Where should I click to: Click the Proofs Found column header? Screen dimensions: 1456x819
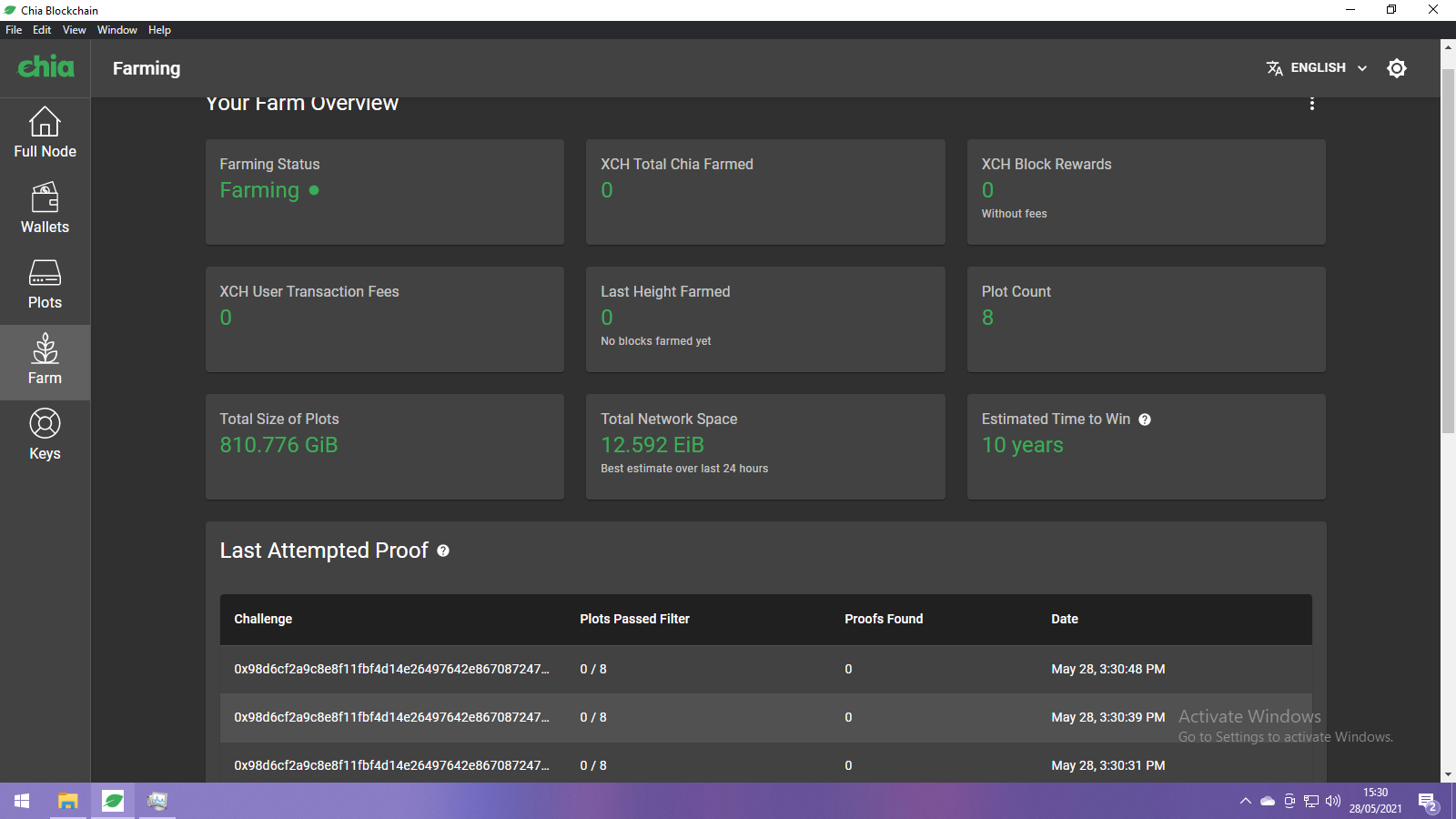884,619
